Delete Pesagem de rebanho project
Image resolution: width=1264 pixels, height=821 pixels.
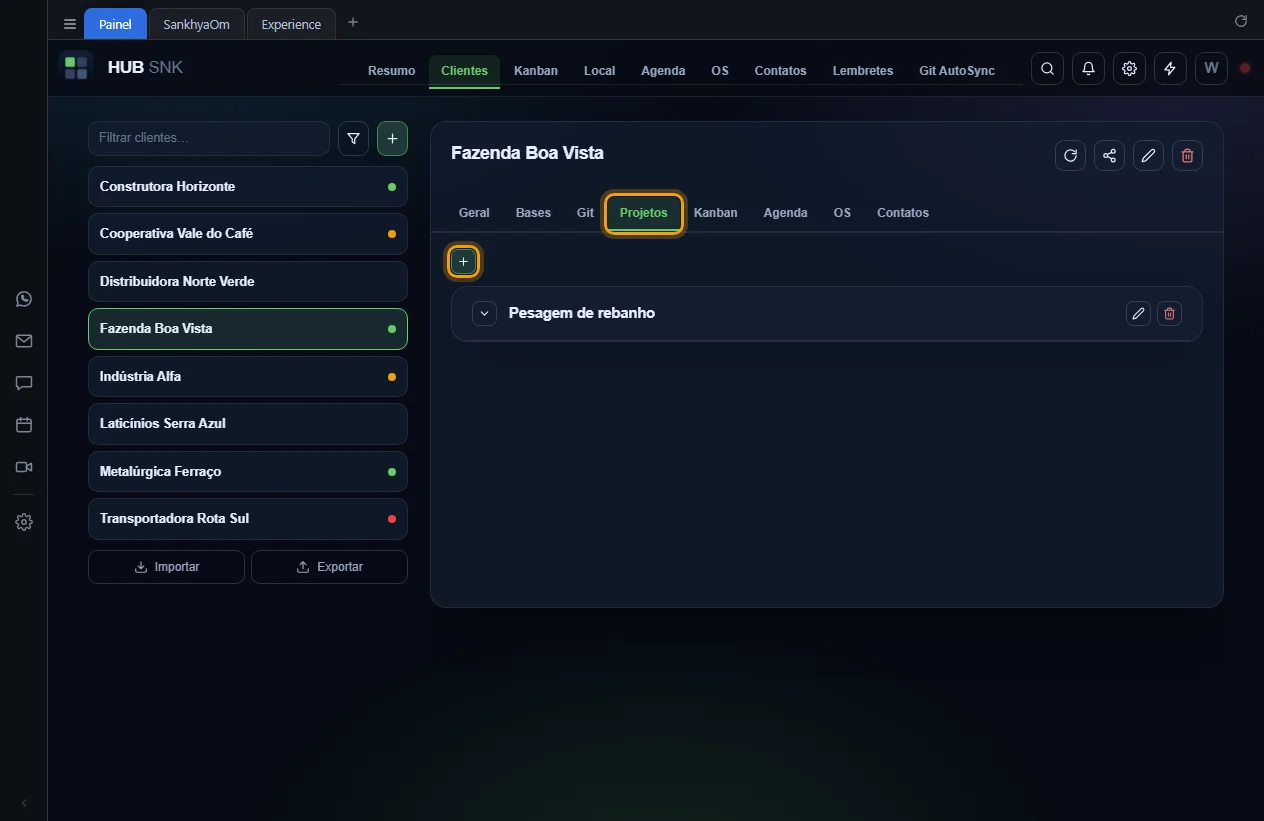click(1169, 314)
